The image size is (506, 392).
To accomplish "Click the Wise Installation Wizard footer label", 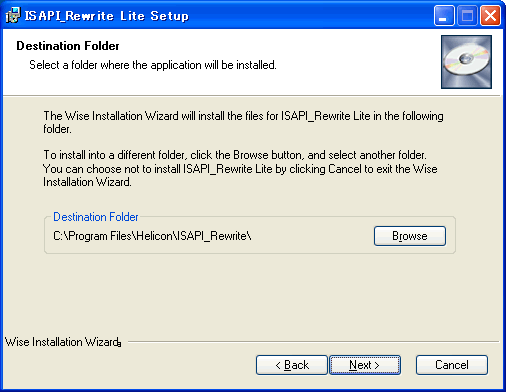I will click(63, 342).
